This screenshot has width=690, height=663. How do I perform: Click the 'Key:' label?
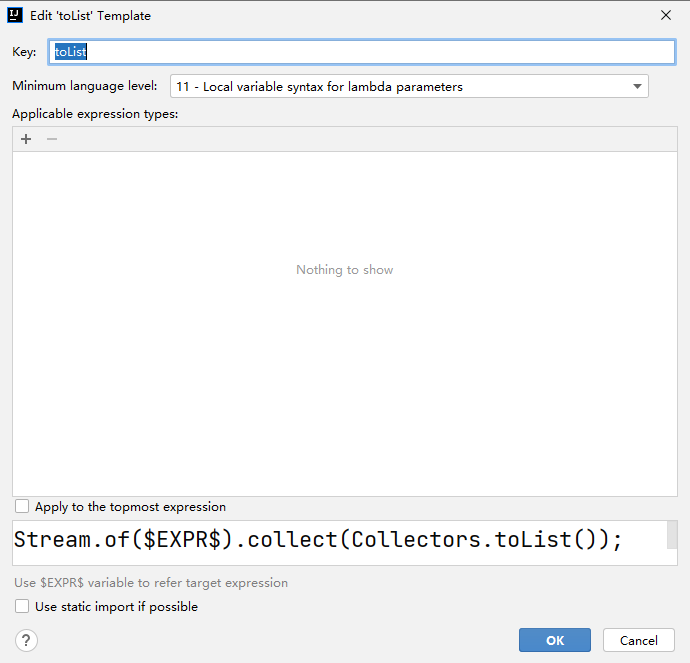[x=24, y=52]
